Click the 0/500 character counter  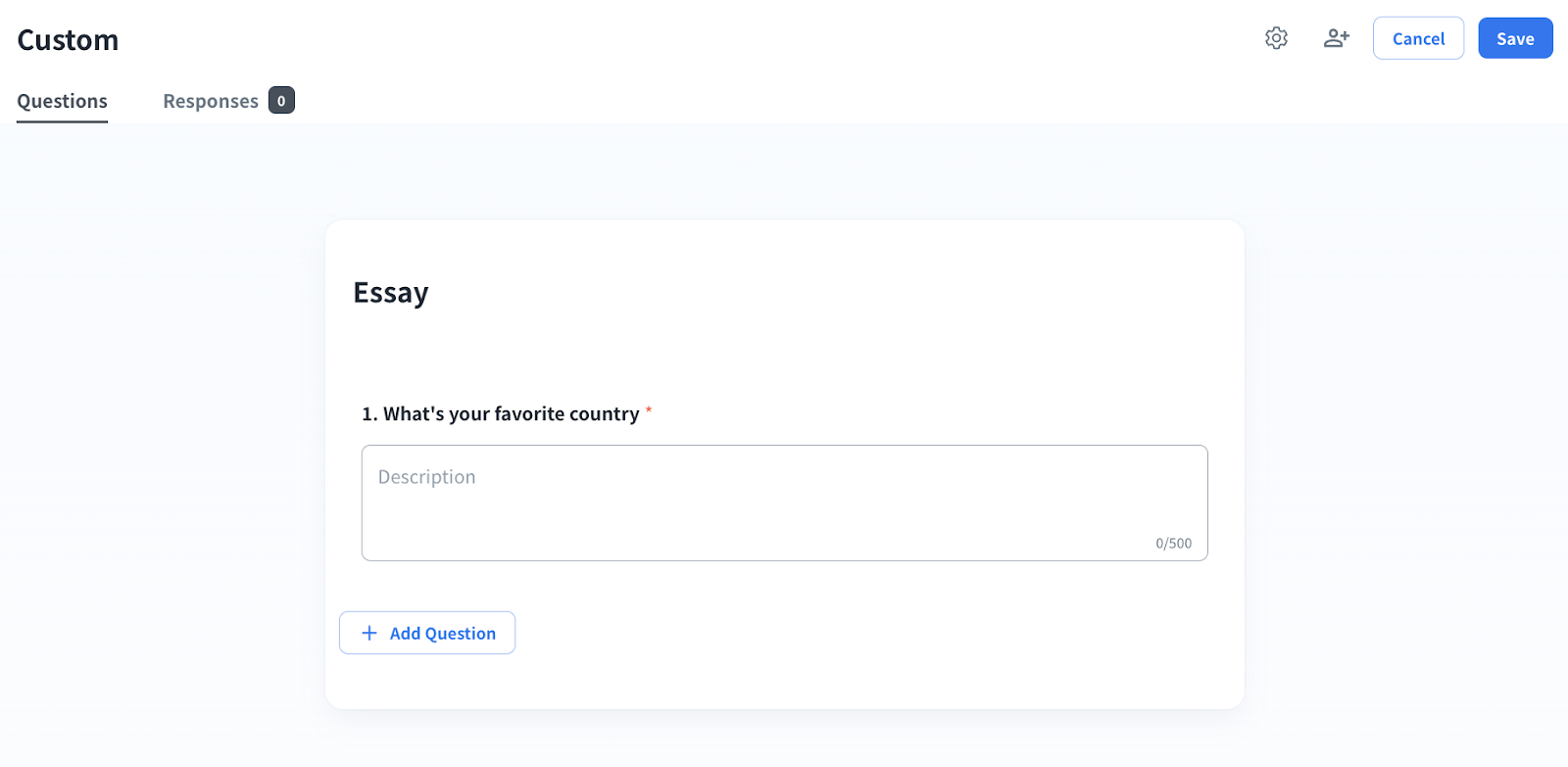click(x=1173, y=544)
